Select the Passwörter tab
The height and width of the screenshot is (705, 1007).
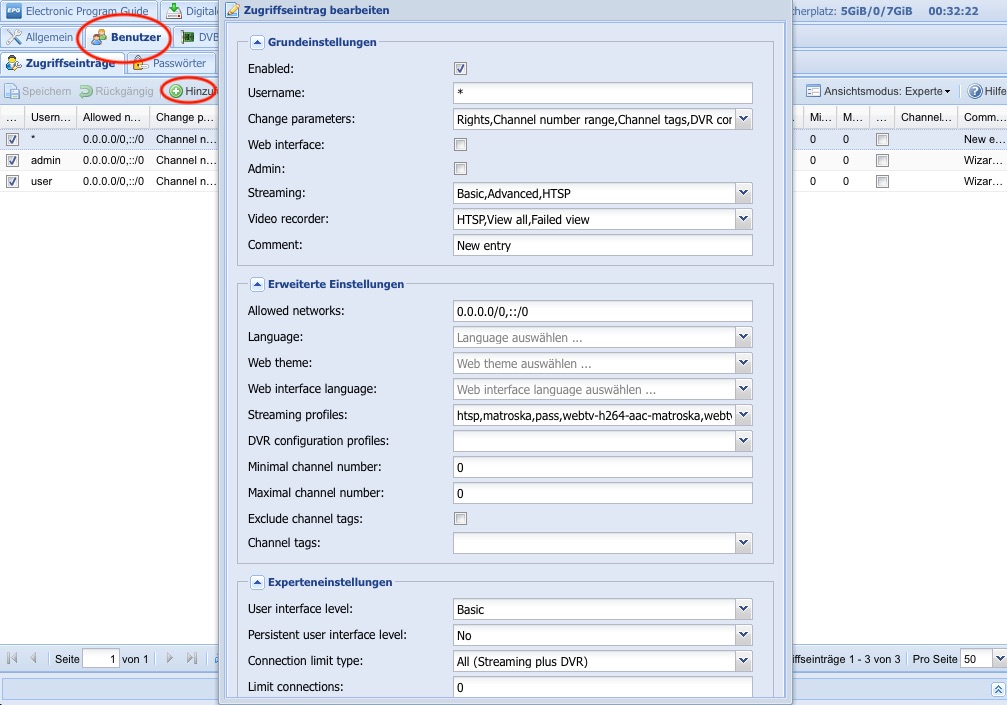pyautogui.click(x=170, y=63)
